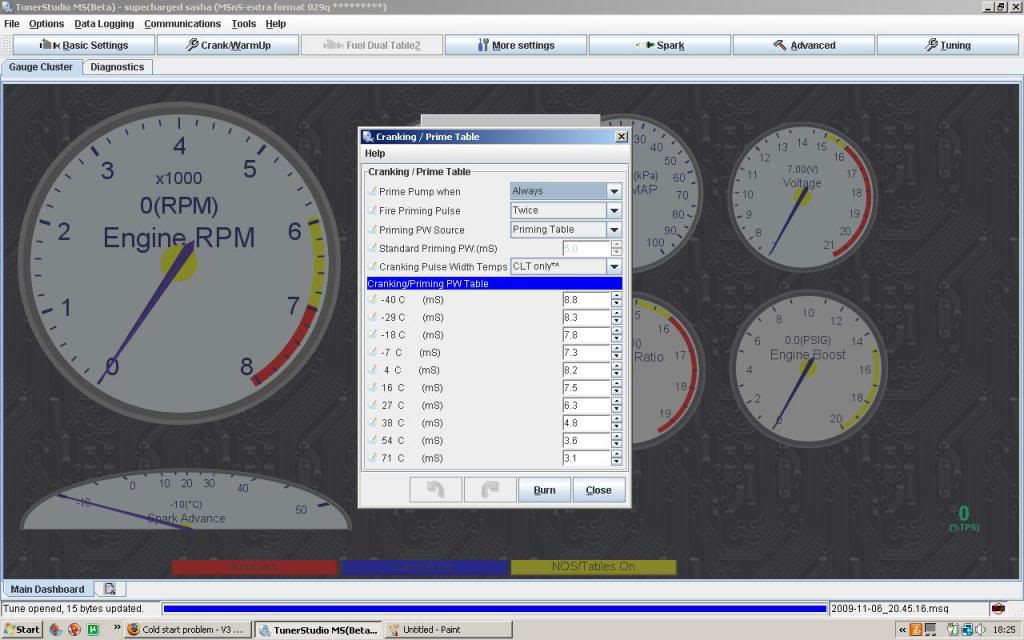Open More settings toolbar button

(515, 45)
